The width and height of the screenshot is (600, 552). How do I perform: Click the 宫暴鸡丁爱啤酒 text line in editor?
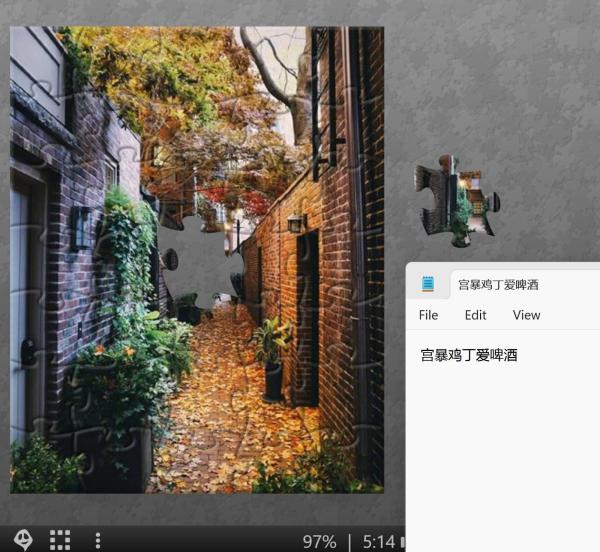(x=469, y=355)
